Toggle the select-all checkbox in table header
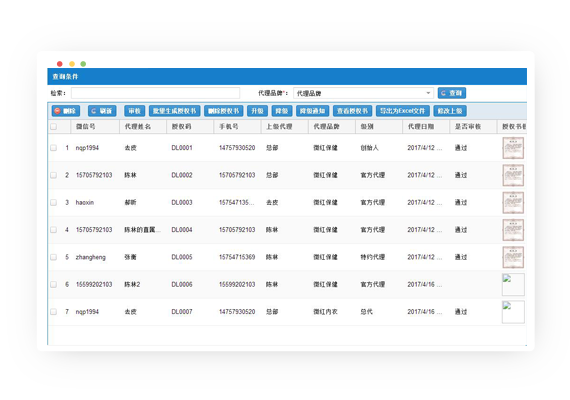 click(x=54, y=127)
